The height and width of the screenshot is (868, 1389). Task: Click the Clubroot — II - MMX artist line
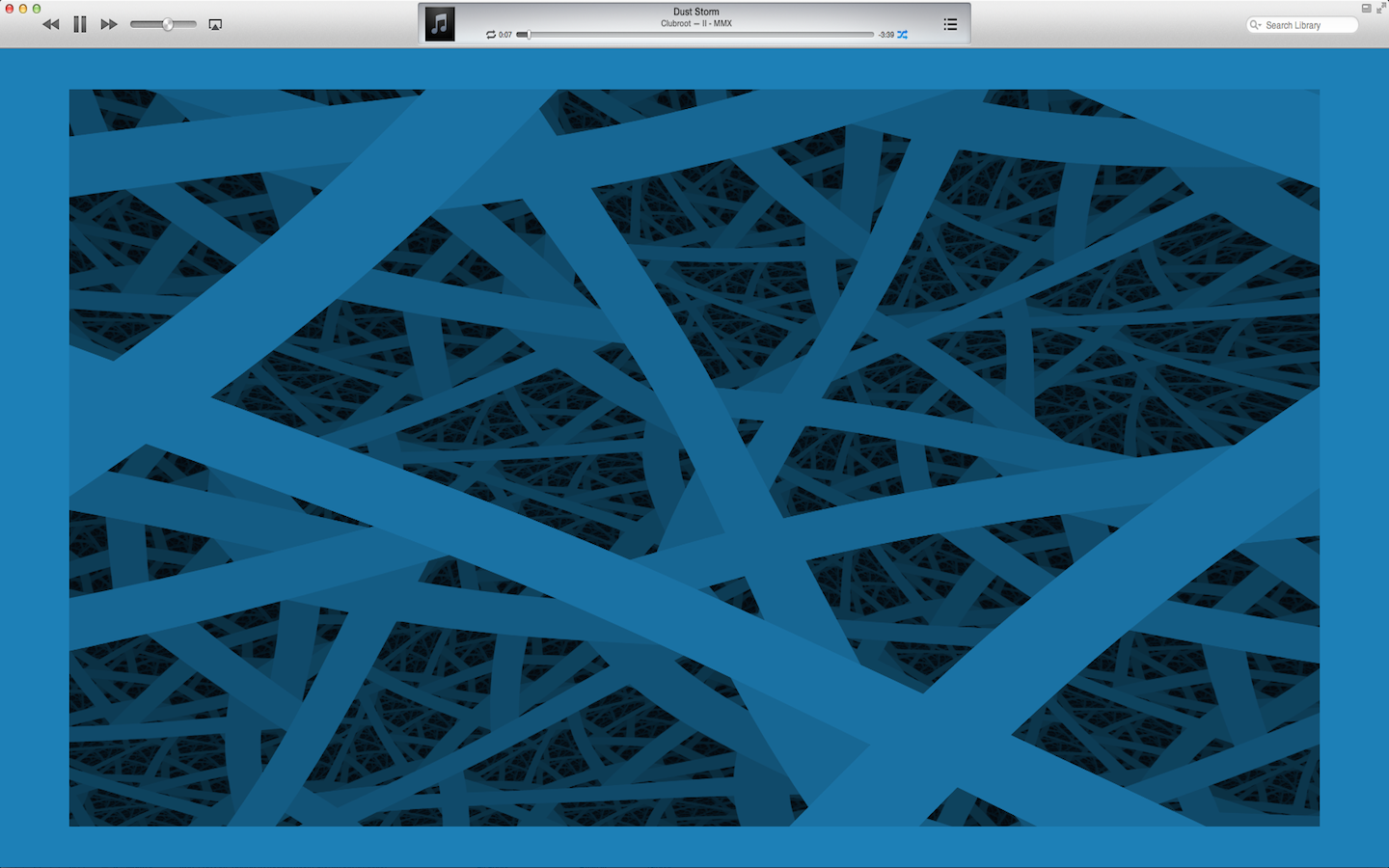tap(696, 22)
